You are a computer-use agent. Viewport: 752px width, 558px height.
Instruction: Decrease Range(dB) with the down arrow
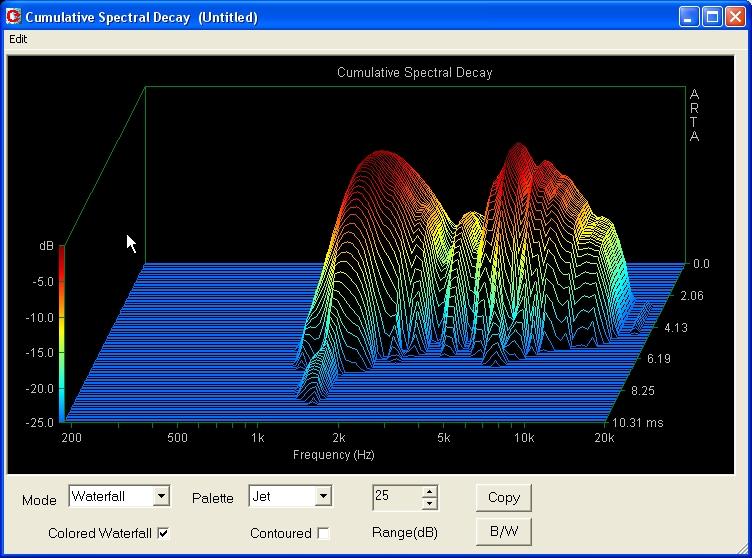429,502
